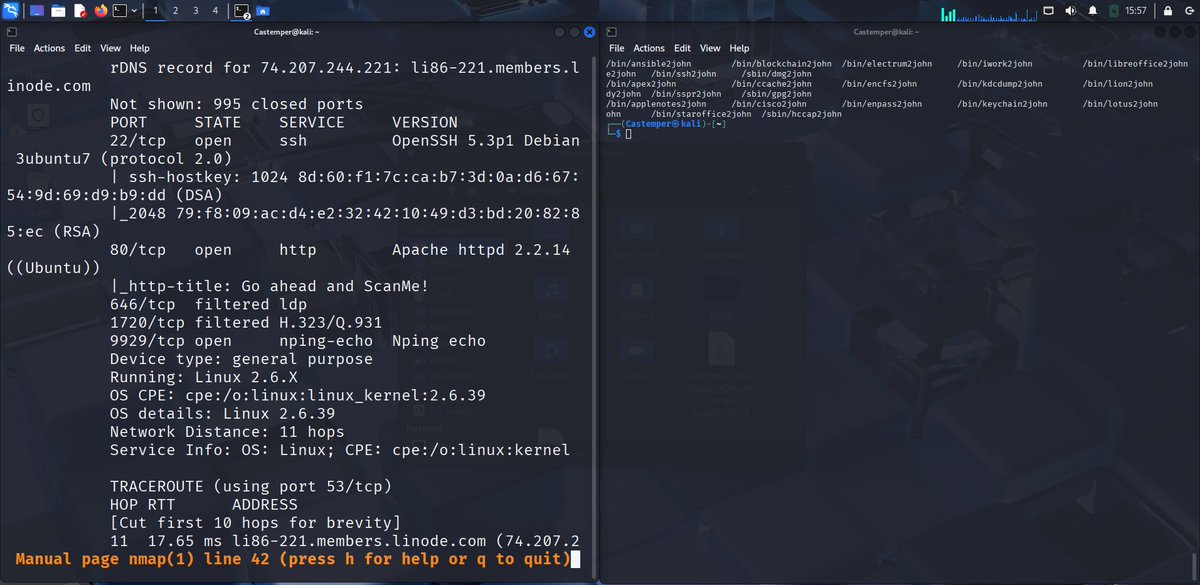Click '/bin/ansible2john' in right terminal
The width and height of the screenshot is (1200, 585).
pyautogui.click(x=649, y=64)
